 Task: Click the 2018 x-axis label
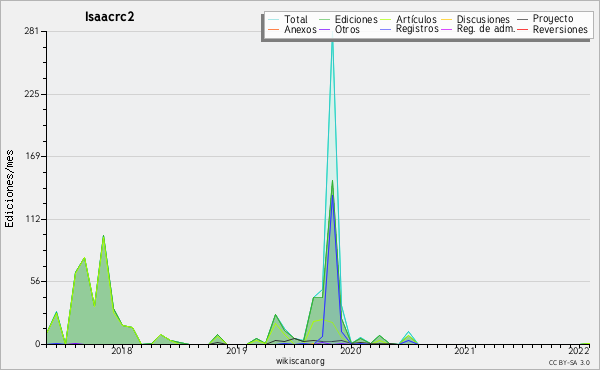click(122, 350)
